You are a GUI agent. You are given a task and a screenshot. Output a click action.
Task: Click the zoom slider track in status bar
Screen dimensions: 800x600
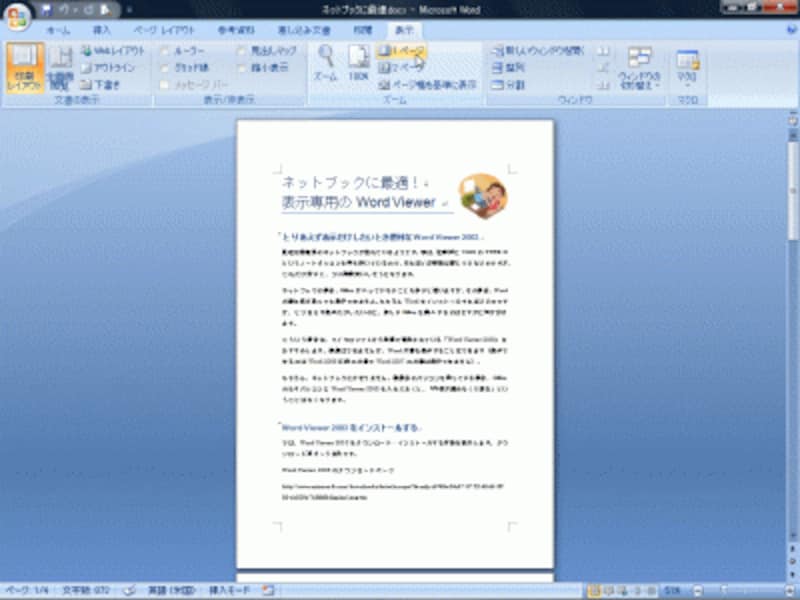pyautogui.click(x=742, y=591)
